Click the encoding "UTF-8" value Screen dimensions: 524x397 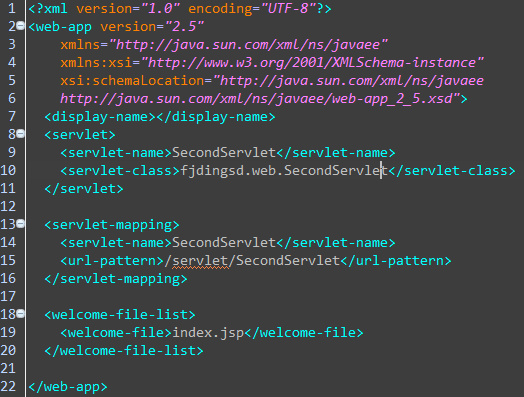pyautogui.click(x=288, y=9)
